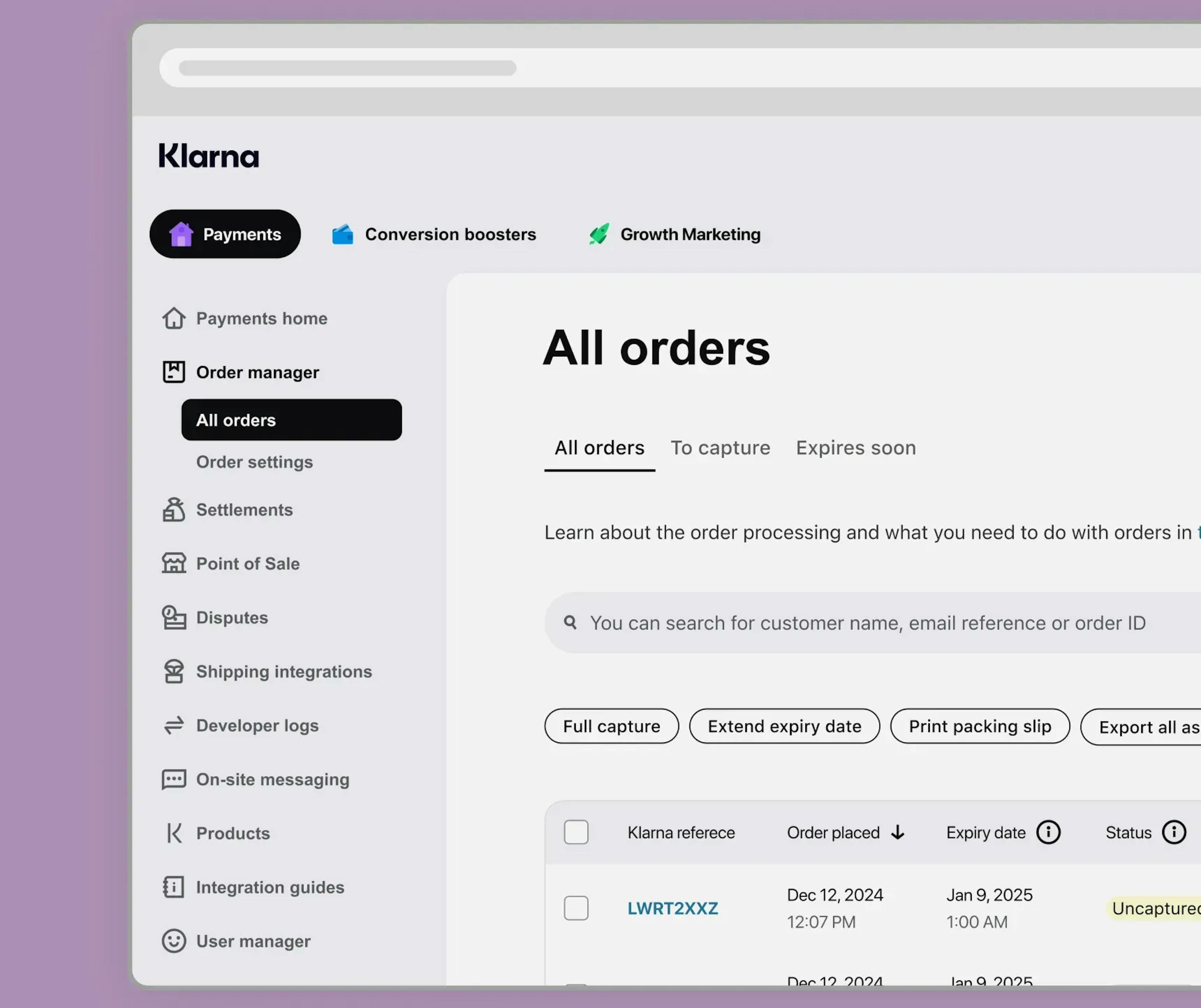Screen dimensions: 1201x1008
Task: Open Products page
Action: (x=218, y=833)
